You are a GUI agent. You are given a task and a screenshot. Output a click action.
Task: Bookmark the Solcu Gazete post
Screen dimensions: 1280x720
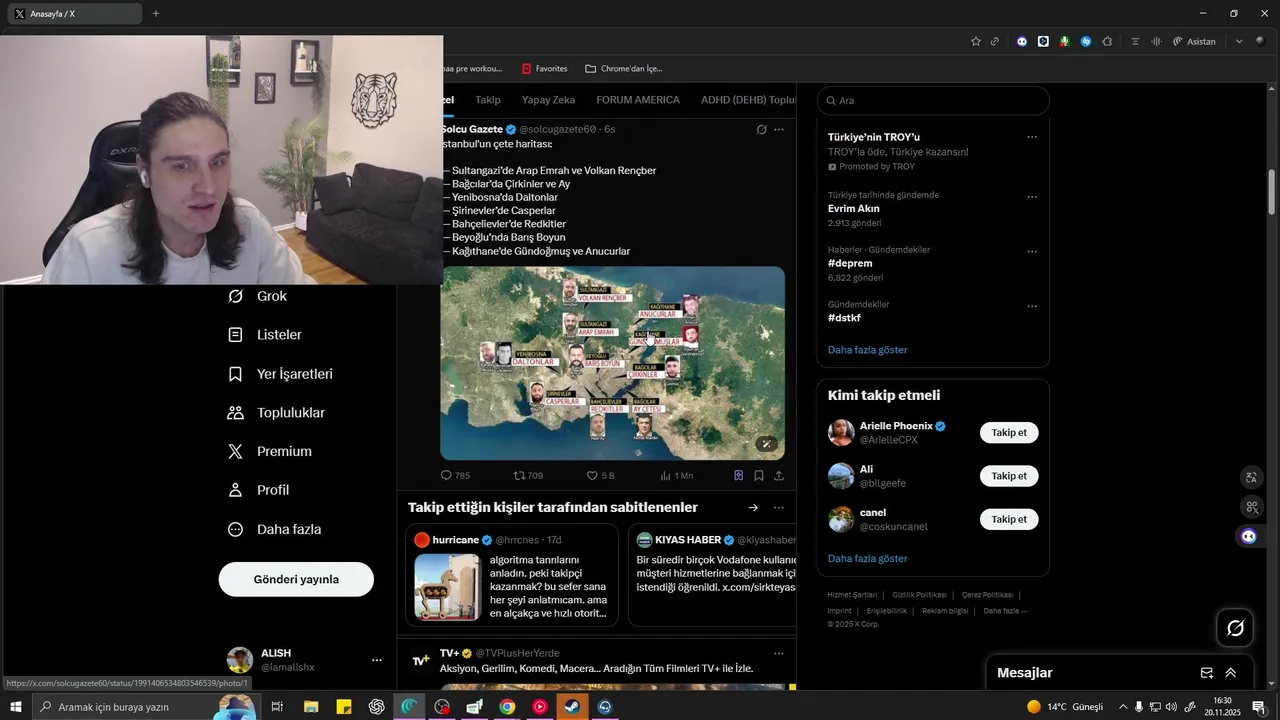point(759,476)
